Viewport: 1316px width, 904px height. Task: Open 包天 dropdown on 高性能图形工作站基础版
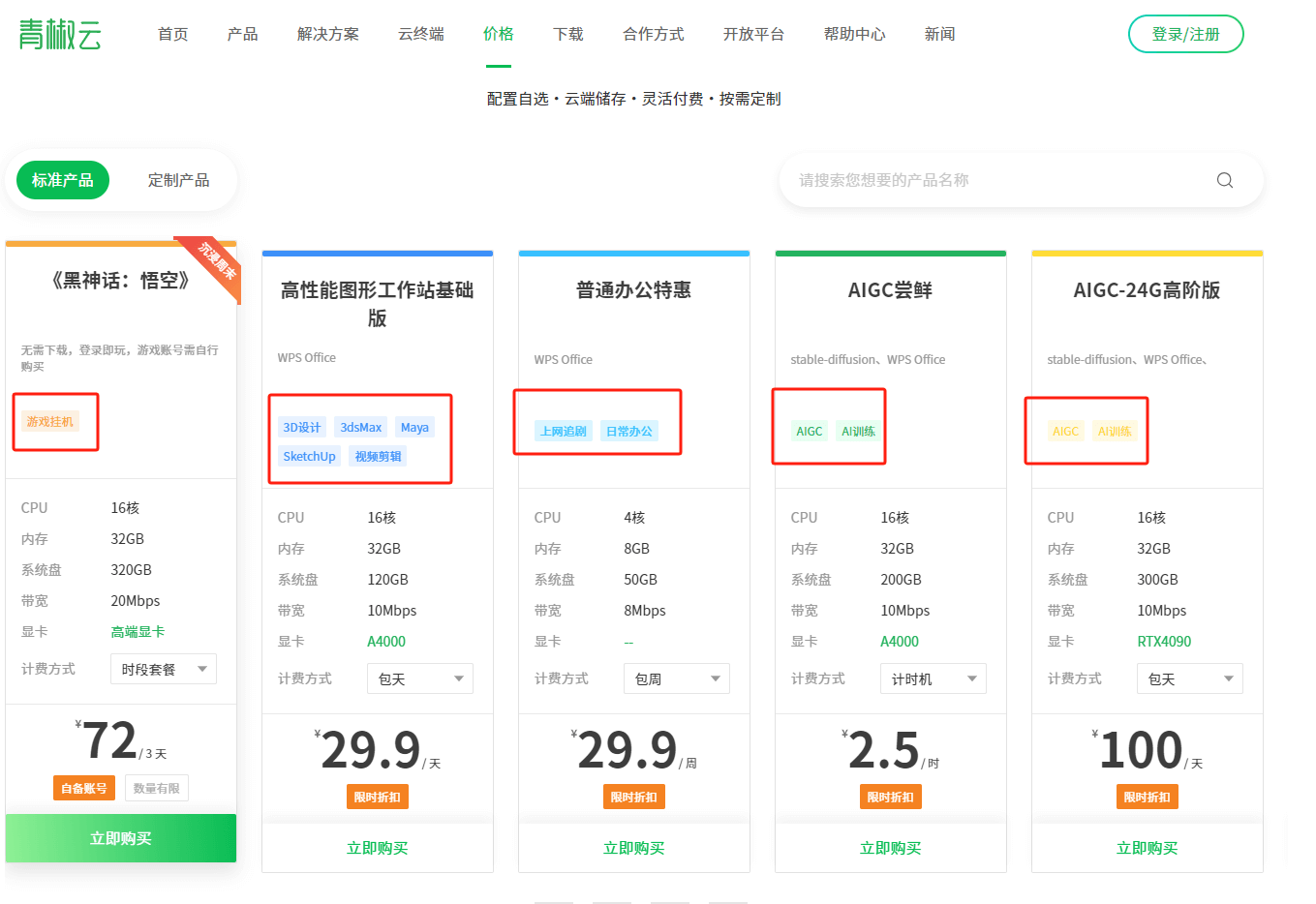tap(420, 678)
